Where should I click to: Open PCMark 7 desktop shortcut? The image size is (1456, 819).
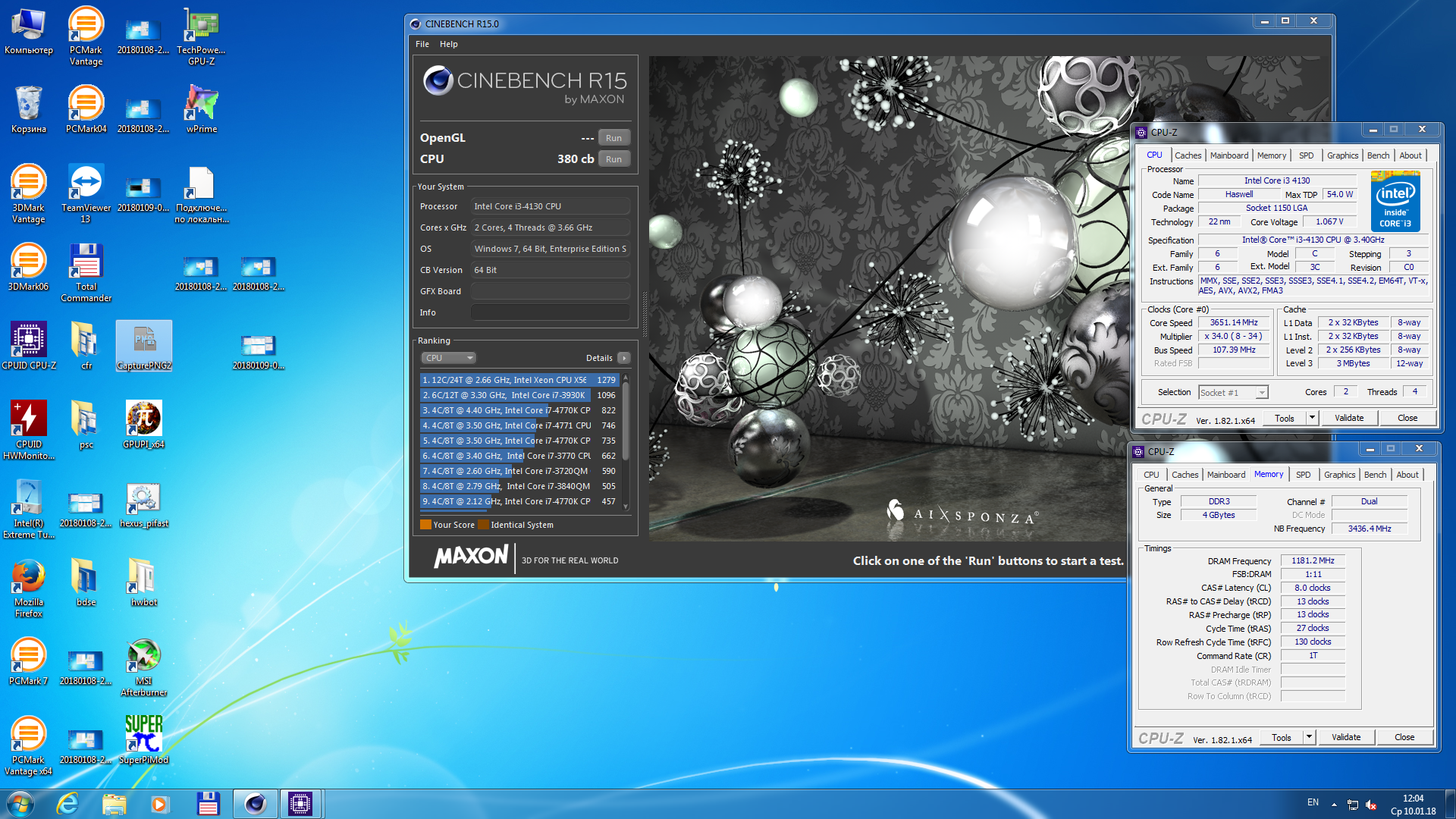click(x=28, y=661)
